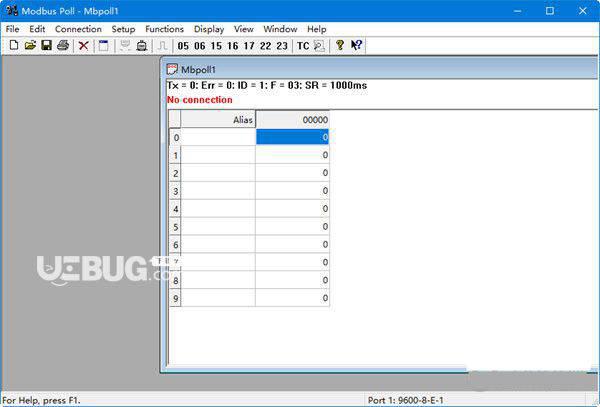Open the Functions menu
Viewport: 600px width, 407px height.
(x=165, y=29)
